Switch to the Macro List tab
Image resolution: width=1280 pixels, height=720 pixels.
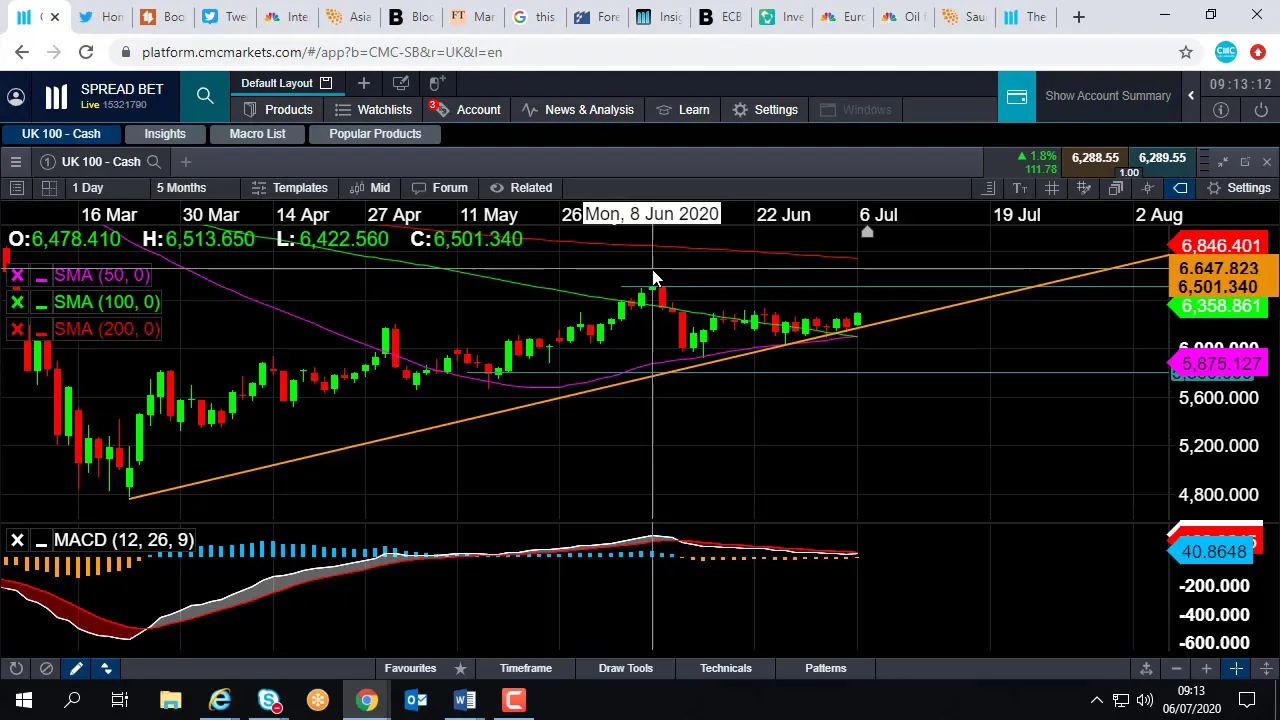point(257,134)
